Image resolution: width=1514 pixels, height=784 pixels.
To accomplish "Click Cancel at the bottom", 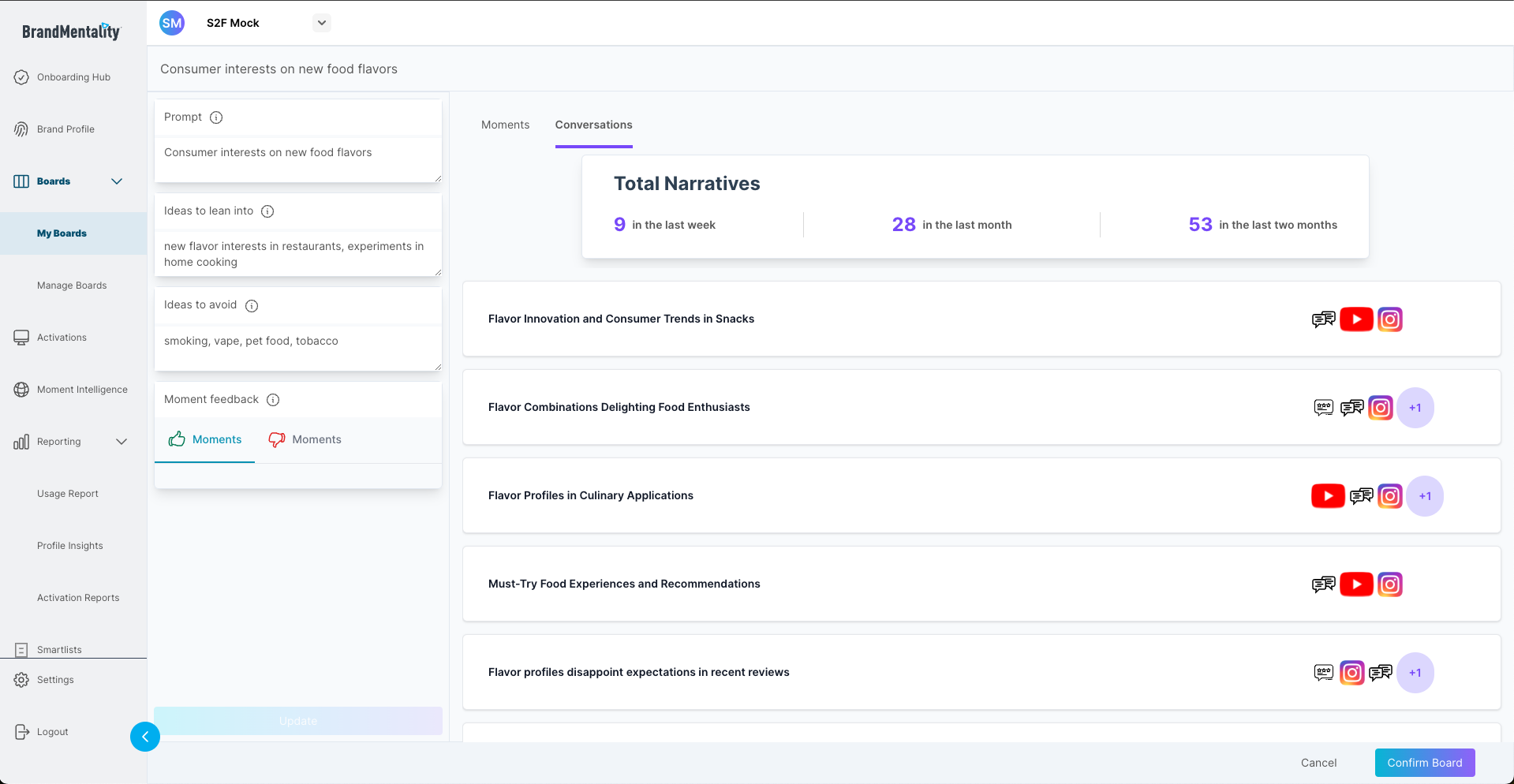I will click(1318, 763).
